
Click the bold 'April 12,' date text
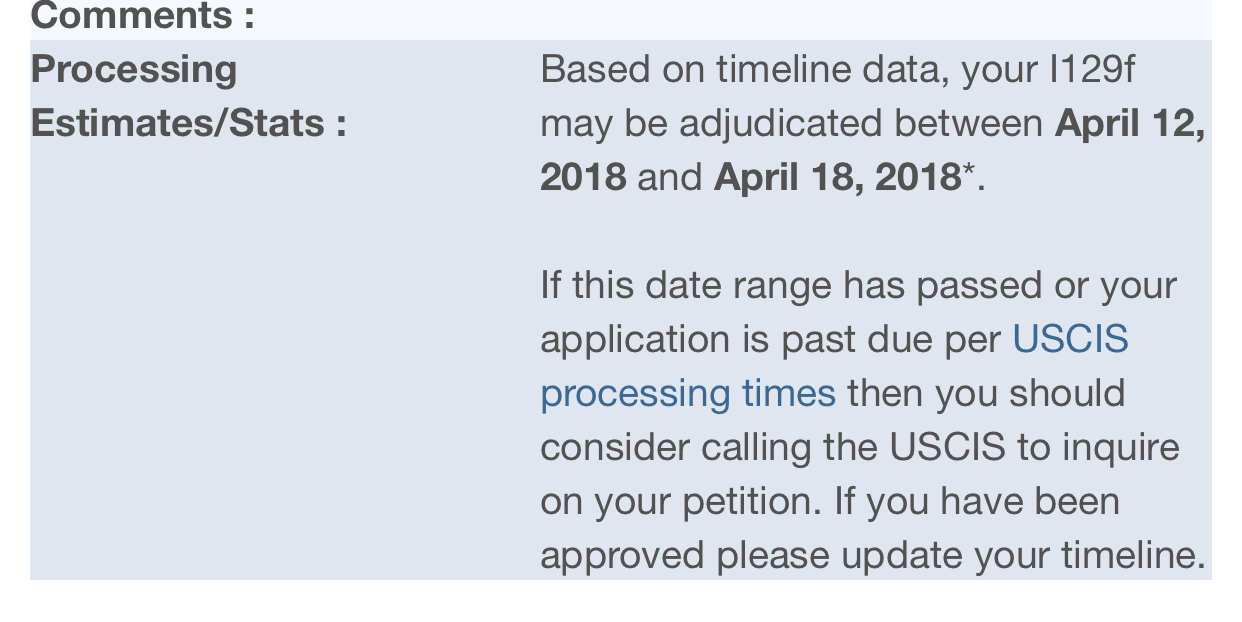tap(1130, 124)
